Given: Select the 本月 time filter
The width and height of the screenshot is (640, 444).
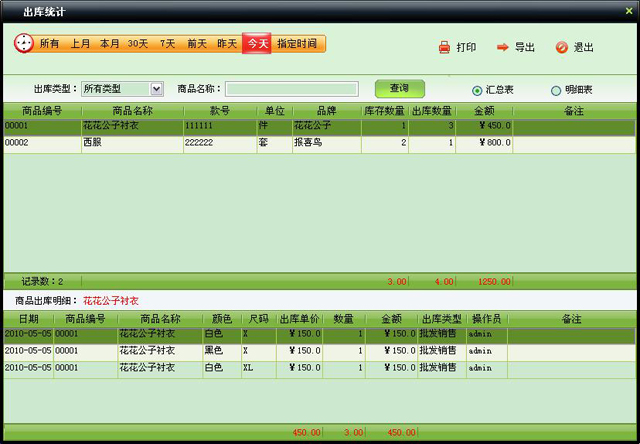Looking at the screenshot, I should tap(109, 44).
